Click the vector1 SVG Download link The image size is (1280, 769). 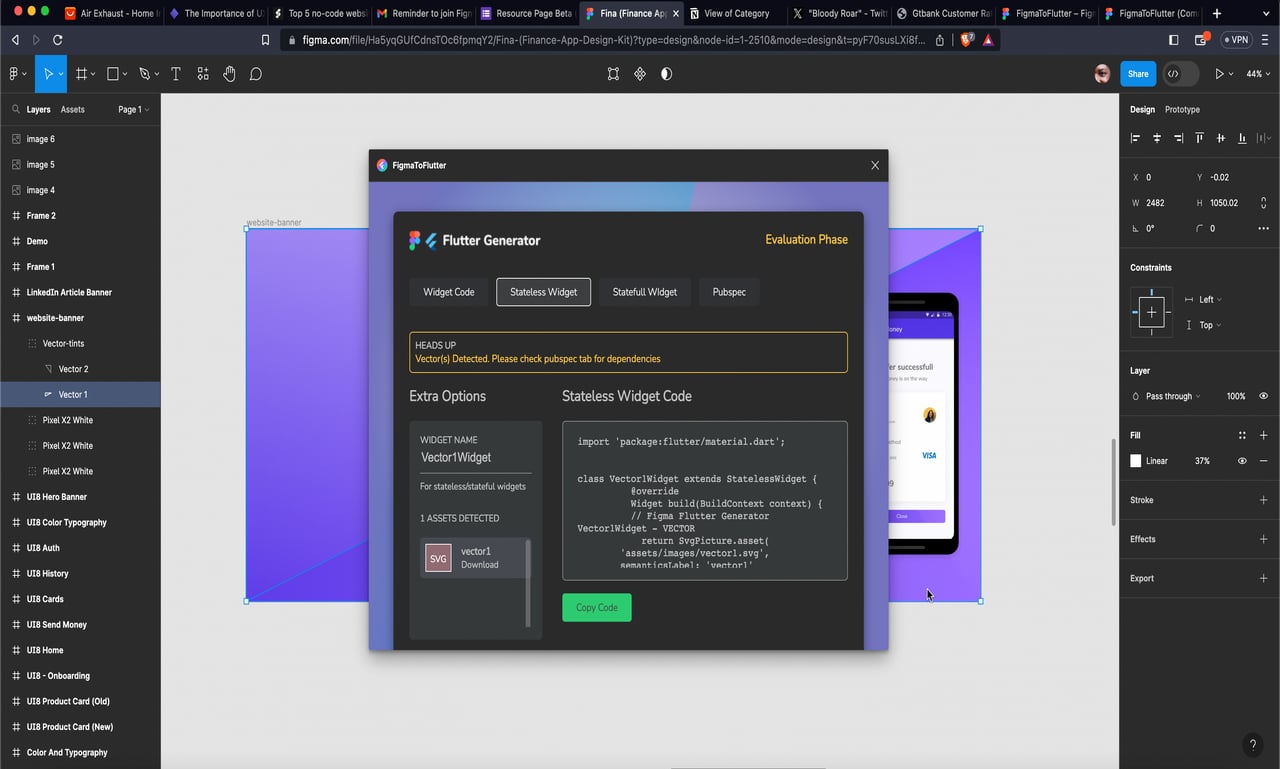(479, 564)
